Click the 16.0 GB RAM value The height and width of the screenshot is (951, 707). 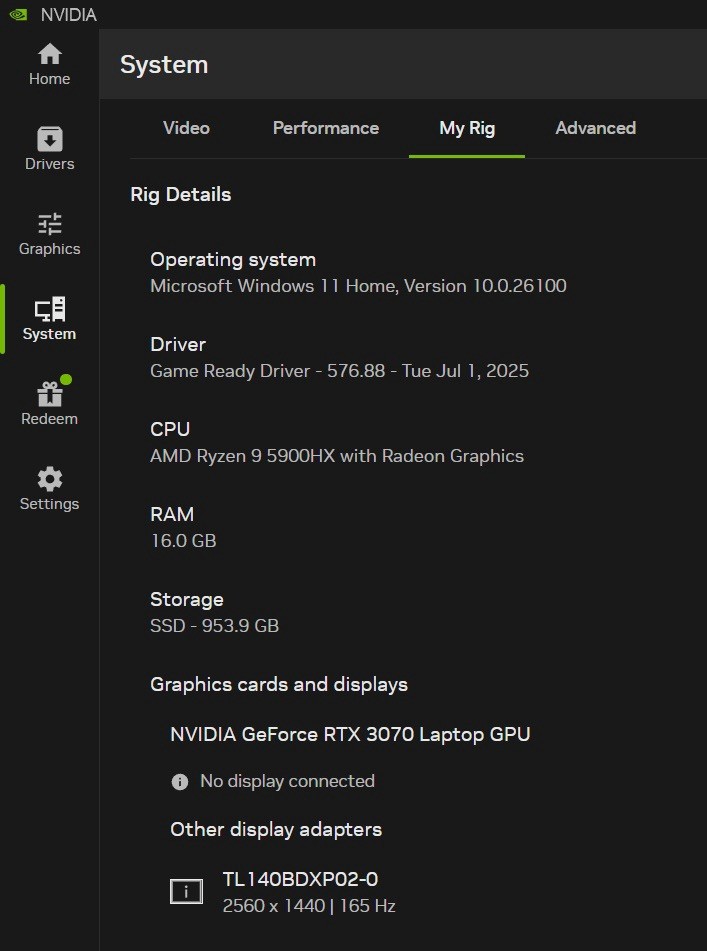[184, 540]
